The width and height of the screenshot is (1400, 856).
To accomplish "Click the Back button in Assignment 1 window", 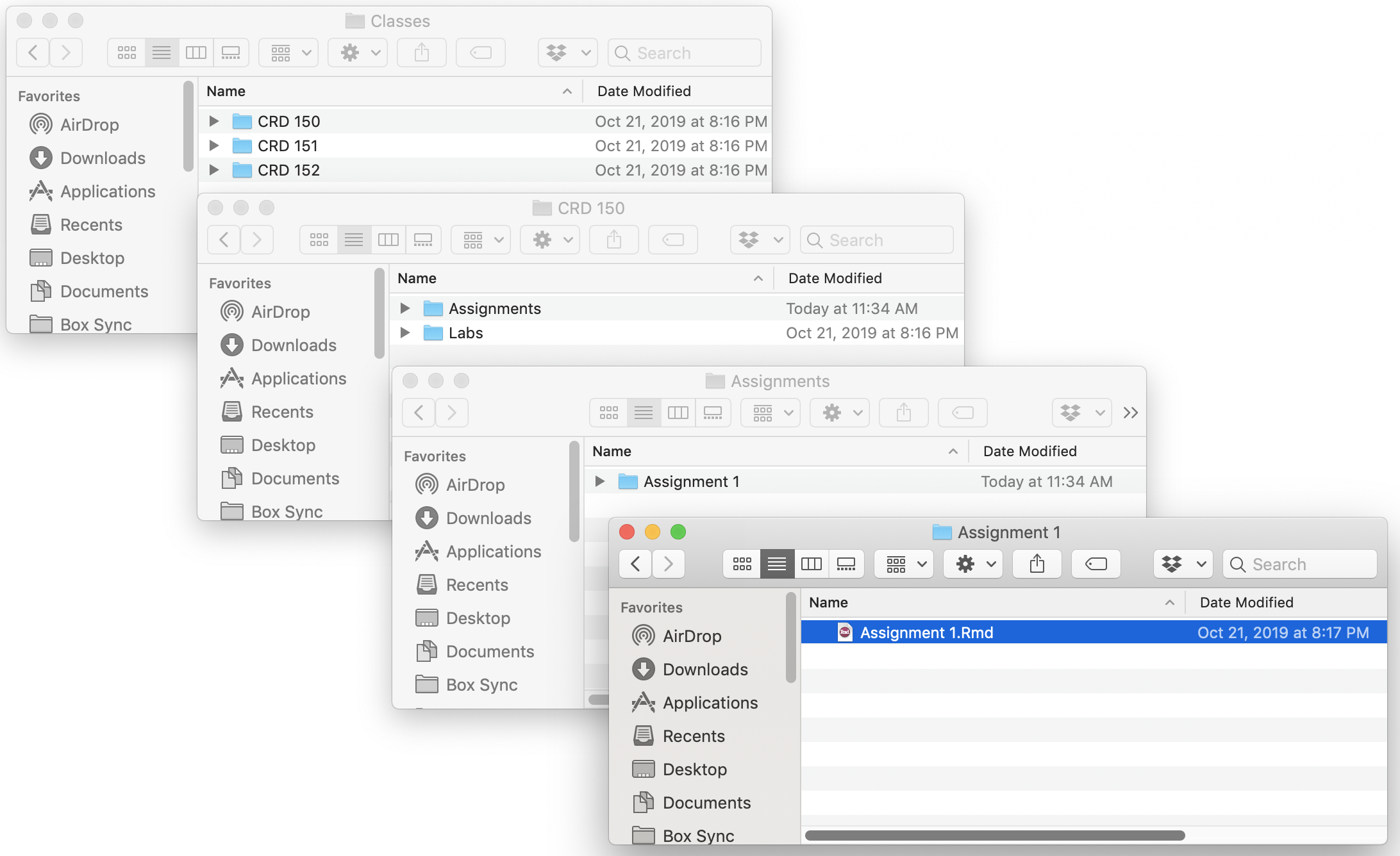I will tap(635, 564).
